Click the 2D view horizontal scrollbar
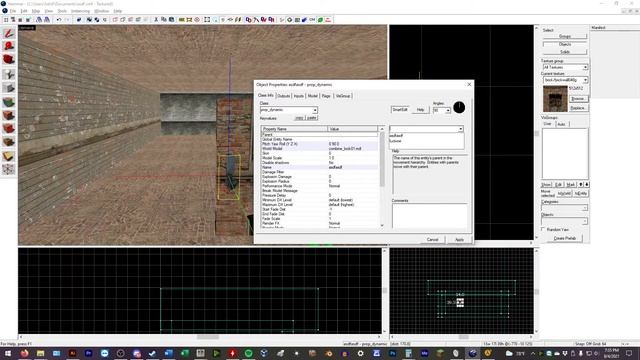This screenshot has width=640, height=360. point(200,337)
